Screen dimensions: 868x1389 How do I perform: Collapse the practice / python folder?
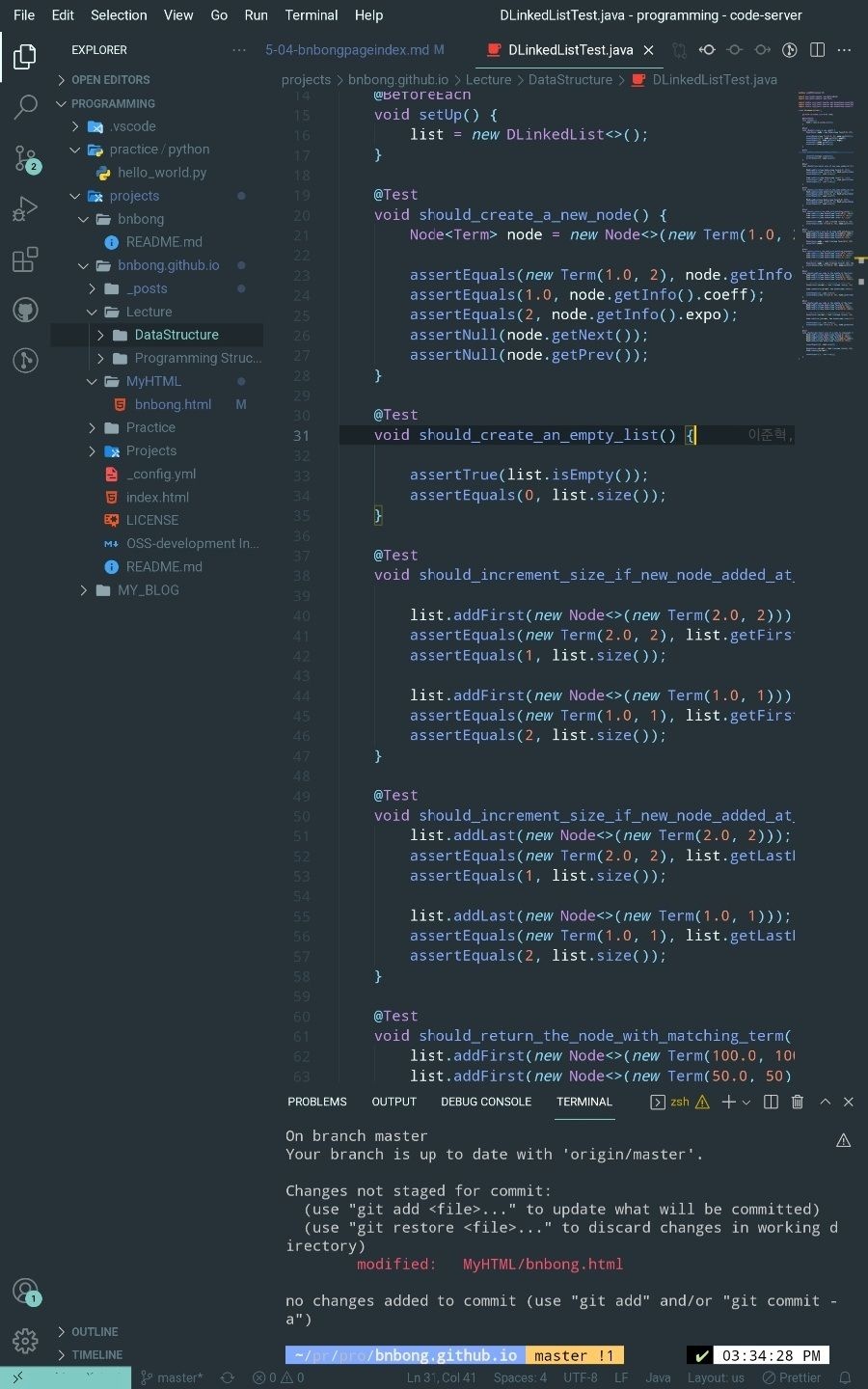pos(157,150)
